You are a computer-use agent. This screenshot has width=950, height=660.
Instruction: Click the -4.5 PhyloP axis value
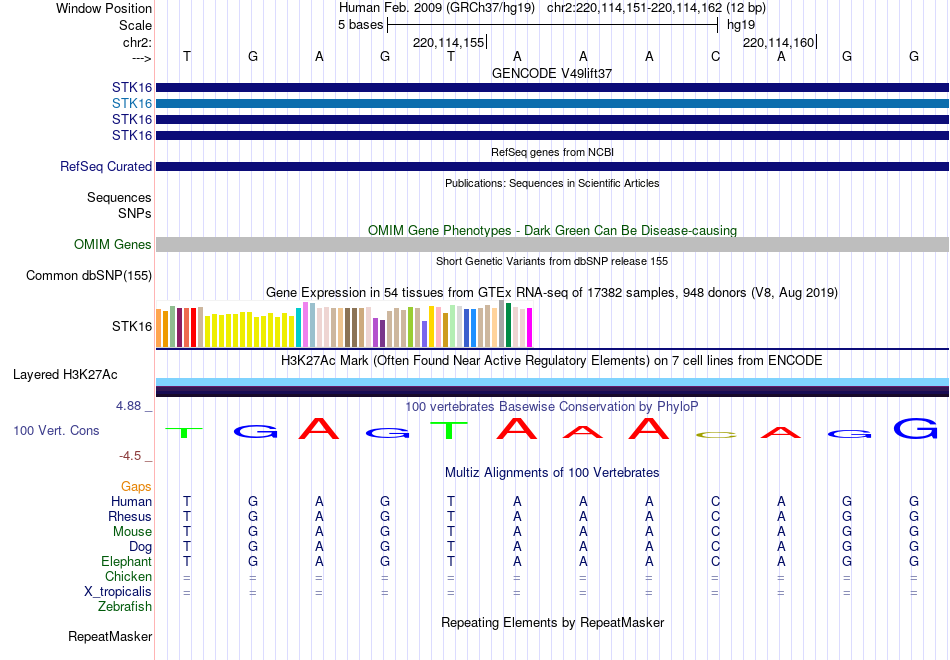coord(130,456)
